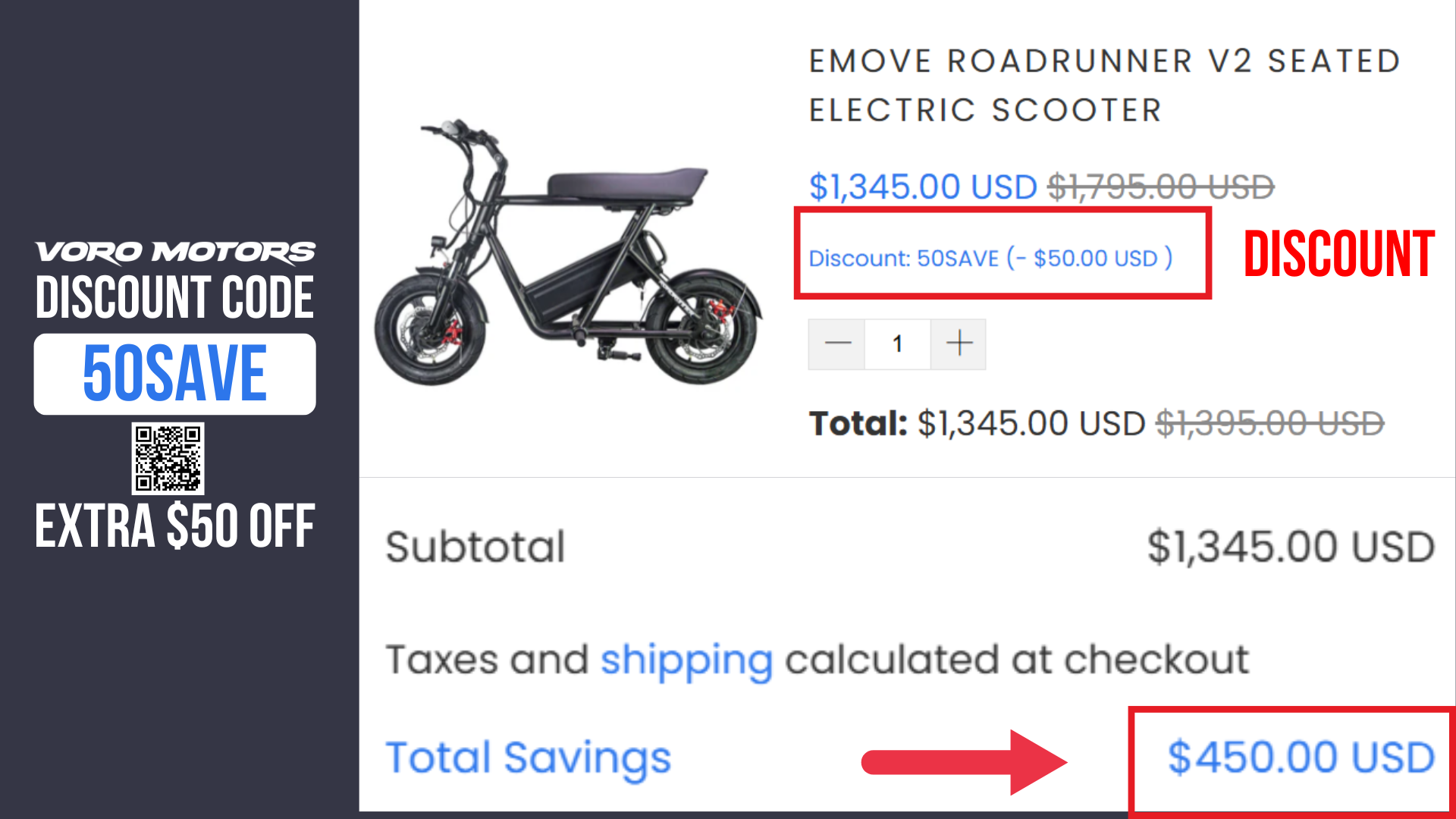1456x819 pixels.
Task: Click the Voro Motors logo
Action: coord(175,253)
